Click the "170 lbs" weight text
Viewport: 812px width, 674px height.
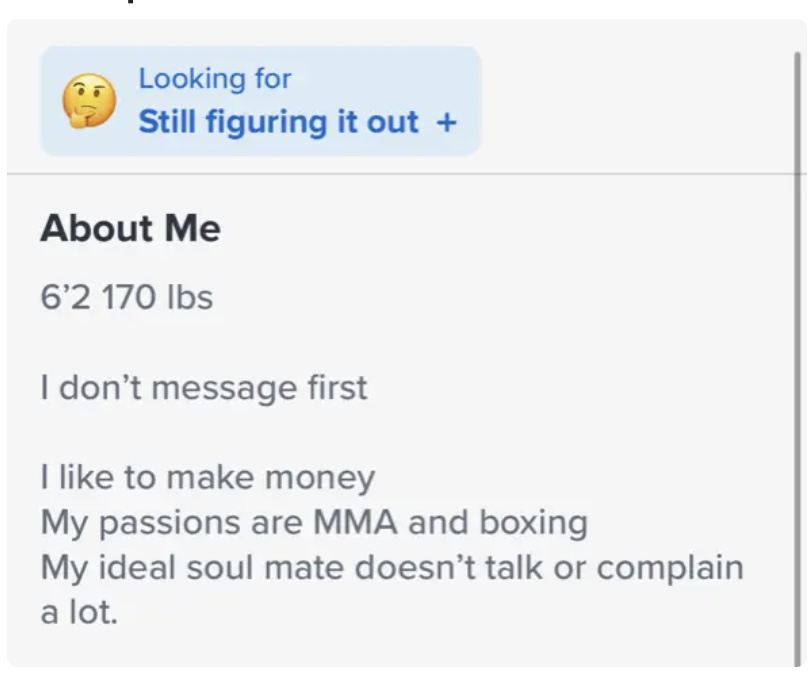point(157,297)
